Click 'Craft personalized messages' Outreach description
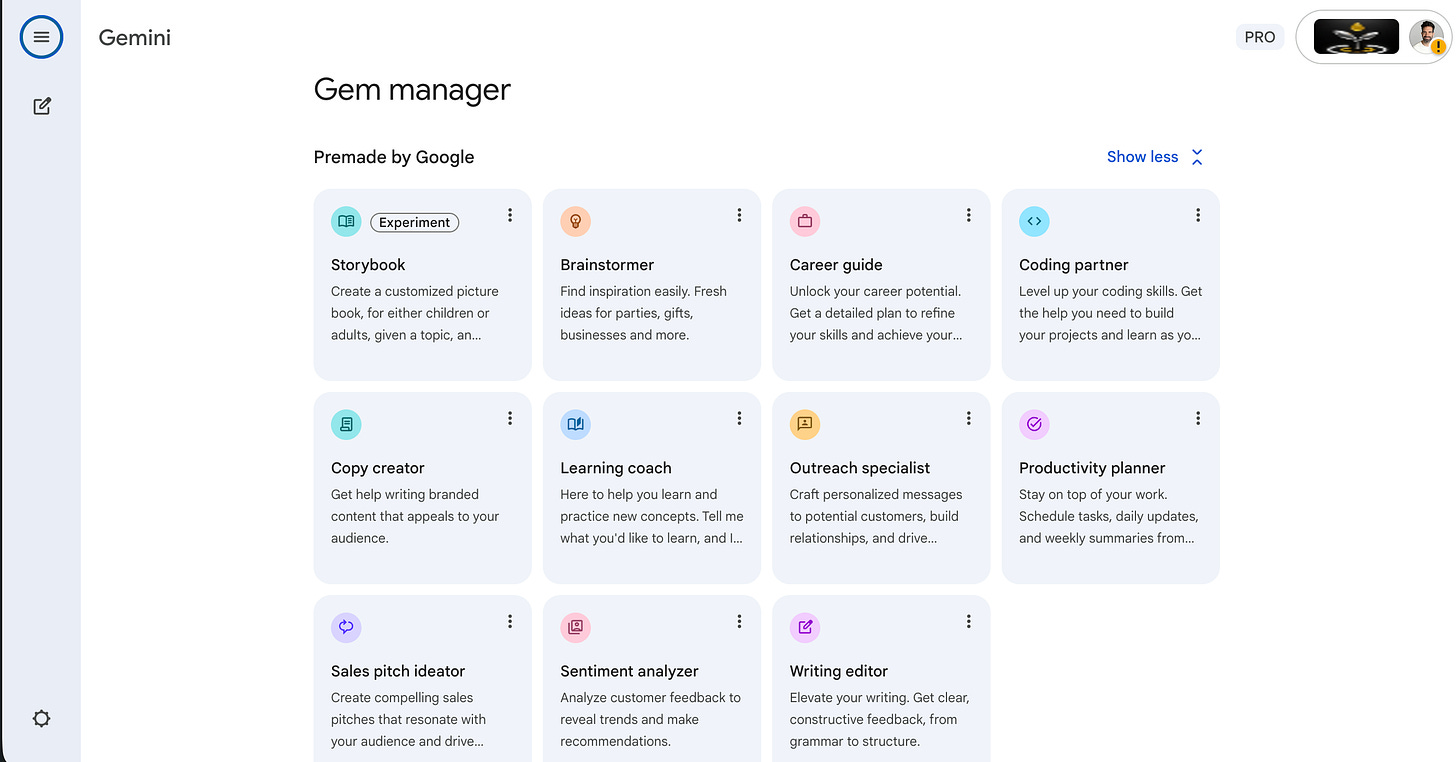 pyautogui.click(x=876, y=516)
